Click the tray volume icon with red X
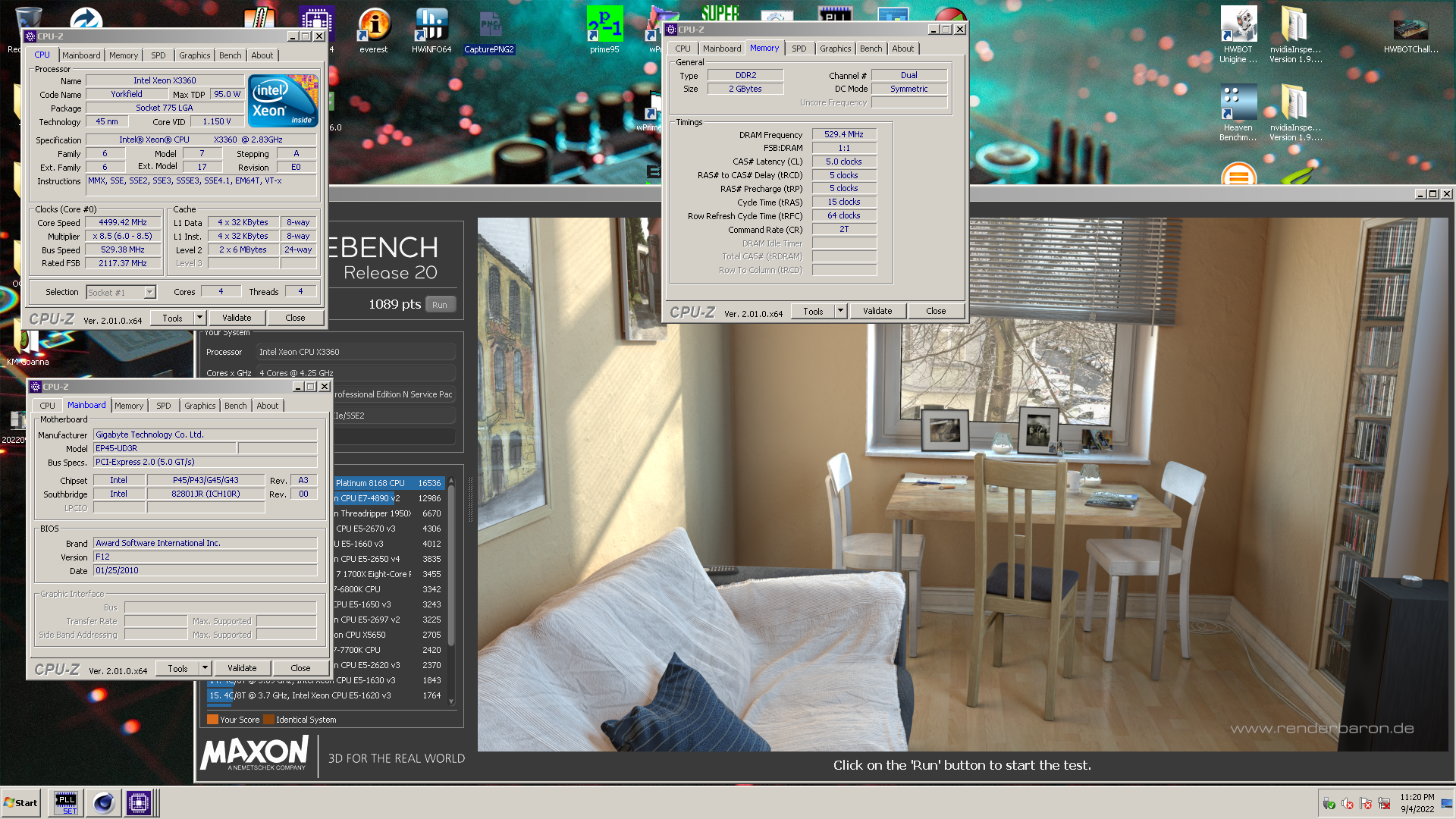Image resolution: width=1456 pixels, height=819 pixels. click(x=1348, y=804)
